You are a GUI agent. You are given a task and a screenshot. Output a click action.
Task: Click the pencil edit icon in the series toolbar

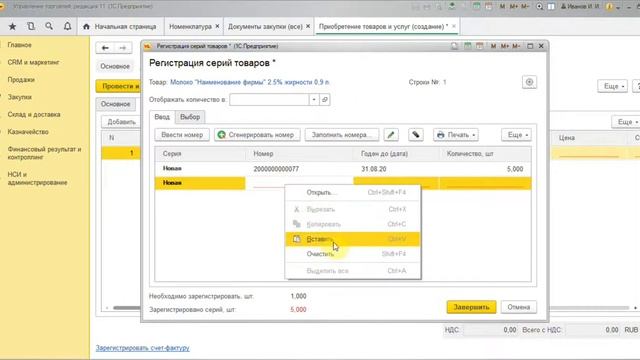[391, 135]
